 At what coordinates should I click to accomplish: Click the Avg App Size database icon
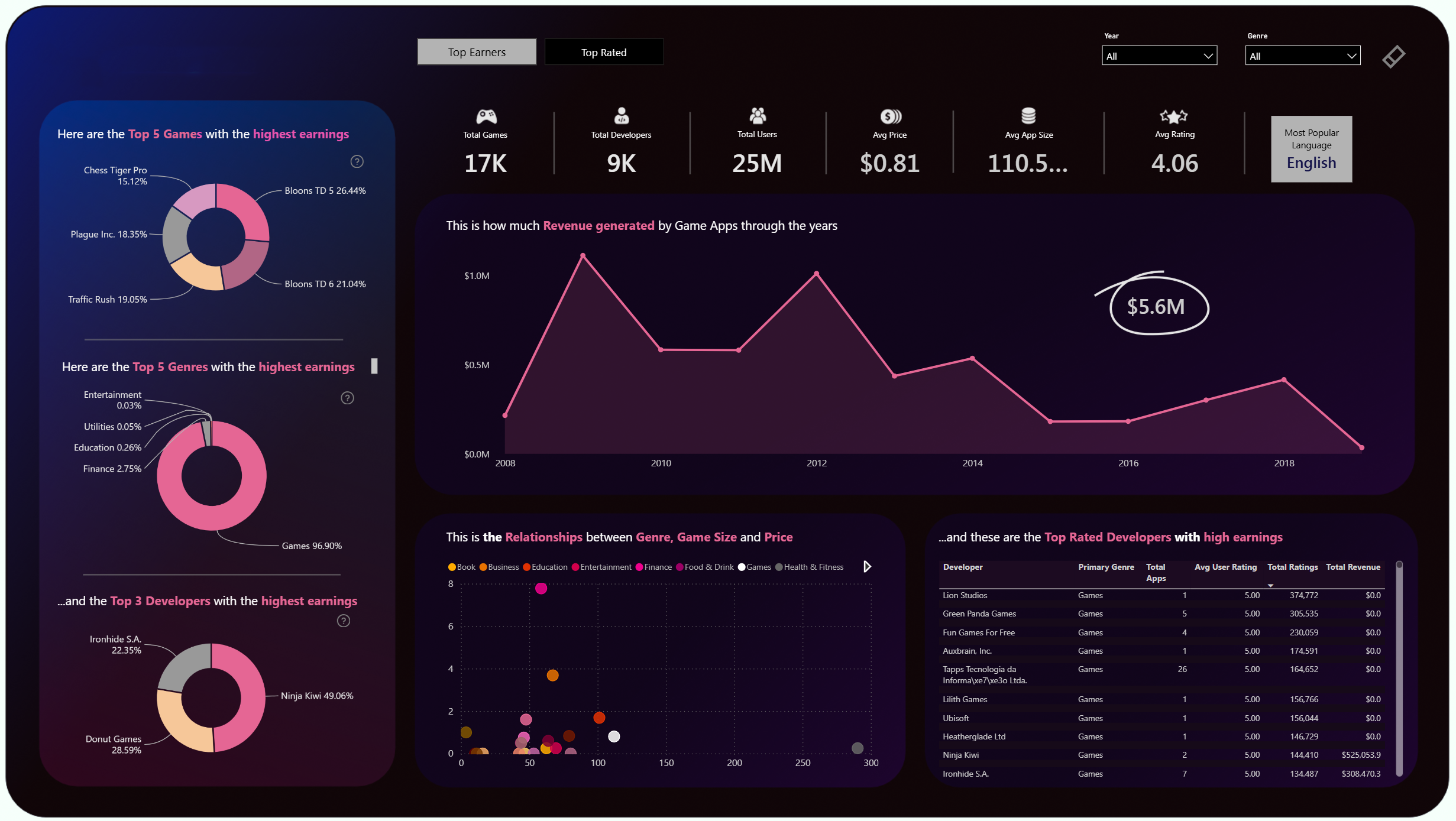pos(1028,115)
